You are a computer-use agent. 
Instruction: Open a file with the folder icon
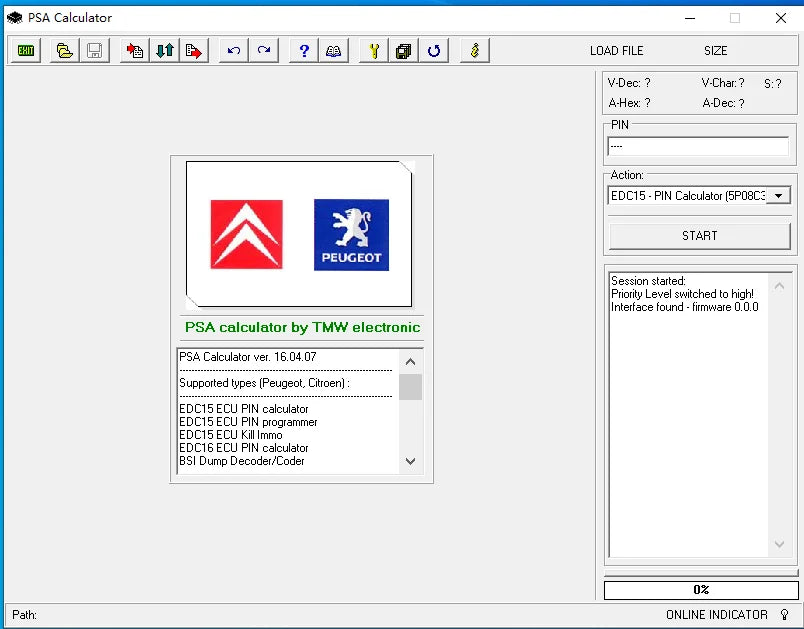point(65,51)
